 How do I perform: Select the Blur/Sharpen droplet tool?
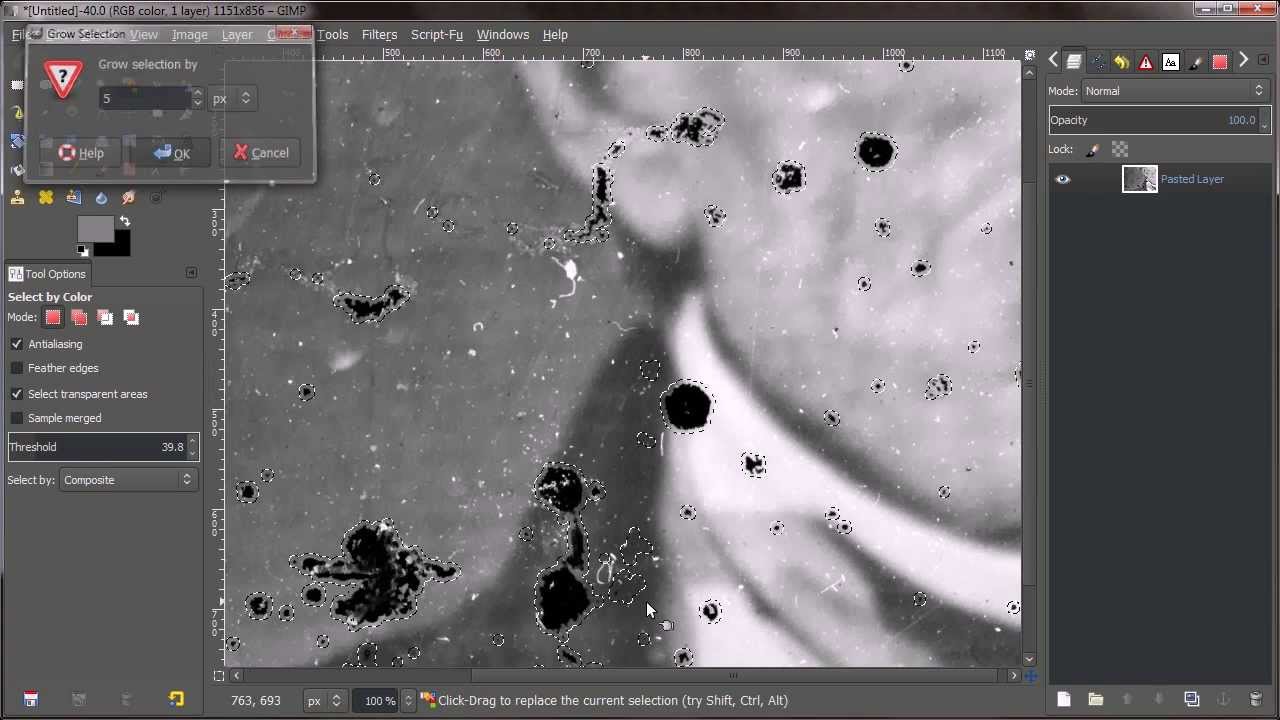tap(101, 198)
